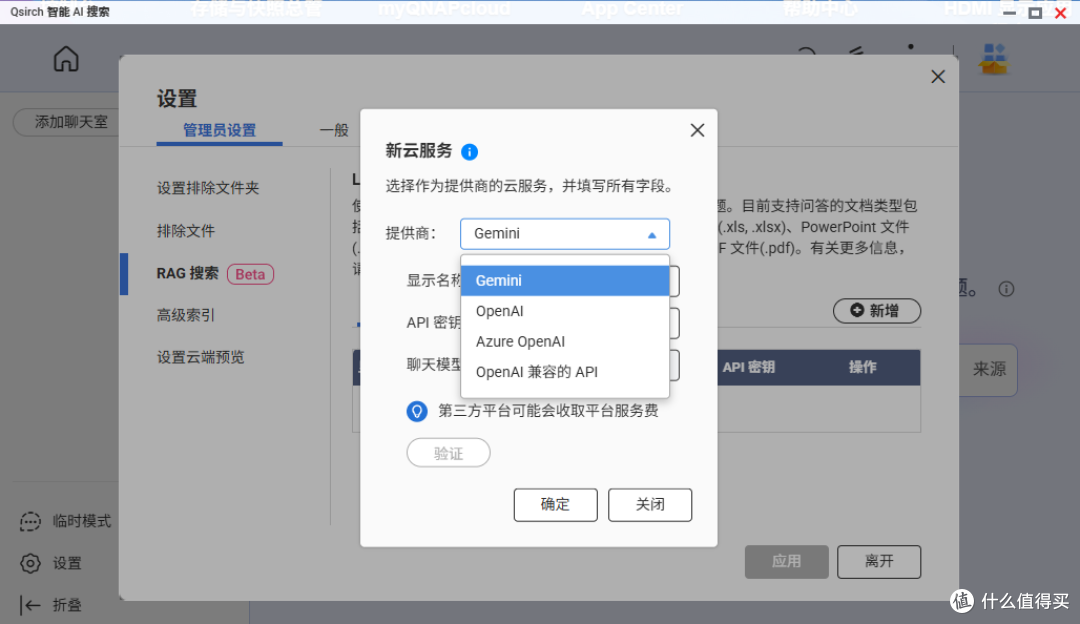This screenshot has width=1080, height=624.
Task: Click the colorful app box icon top right
Action: [x=993, y=59]
